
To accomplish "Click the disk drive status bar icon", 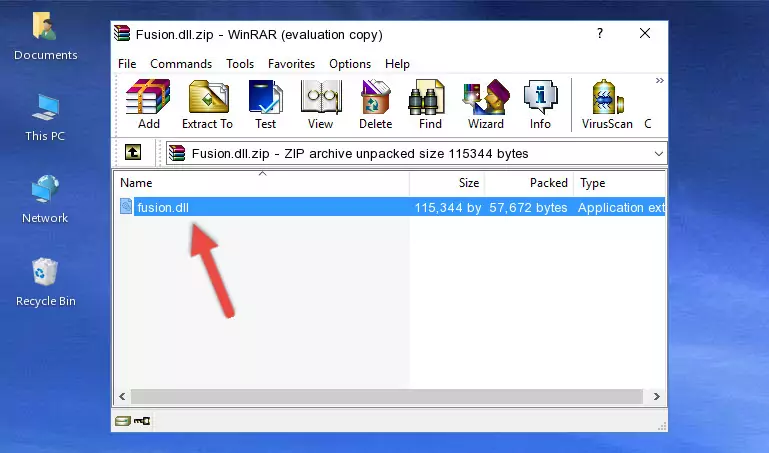I will click(123, 421).
